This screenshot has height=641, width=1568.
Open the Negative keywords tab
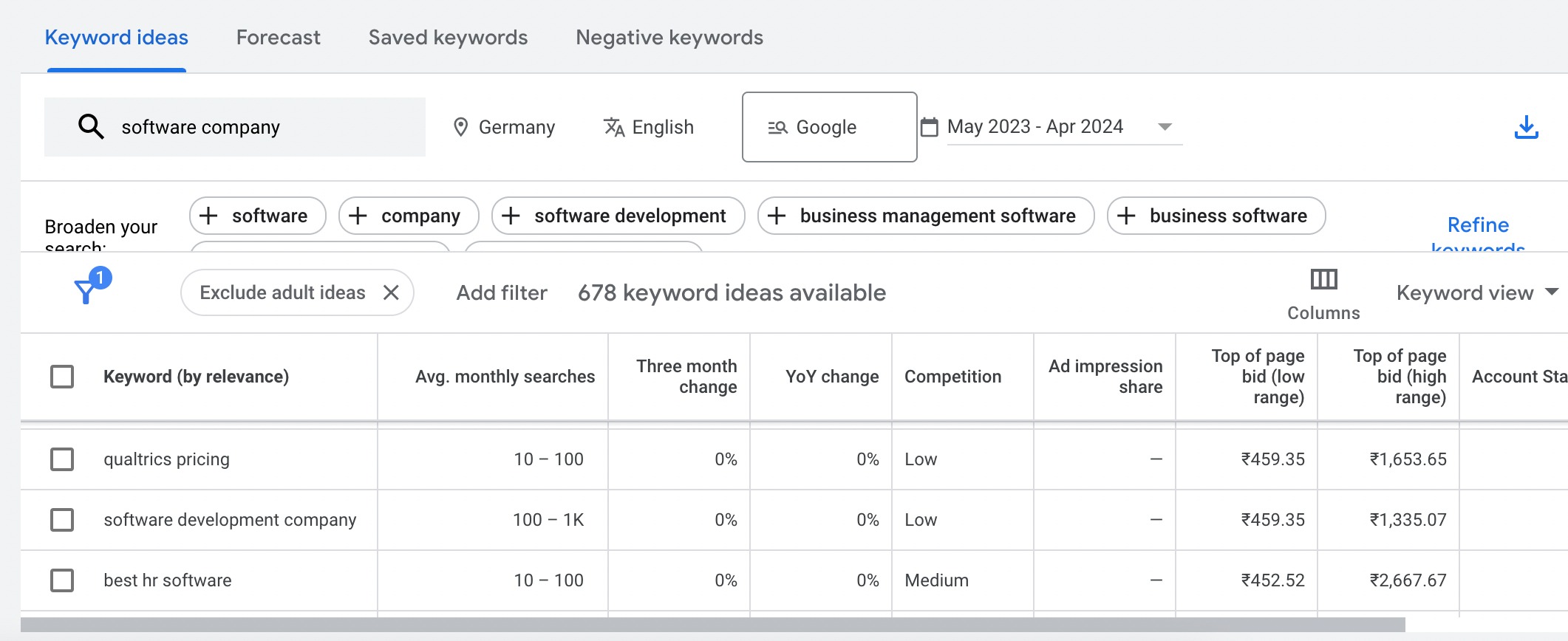coord(669,38)
